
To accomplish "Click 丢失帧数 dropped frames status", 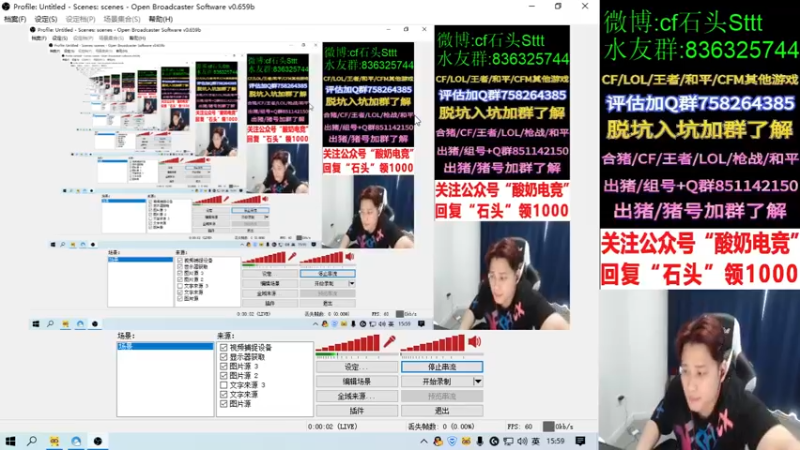I will coord(441,427).
